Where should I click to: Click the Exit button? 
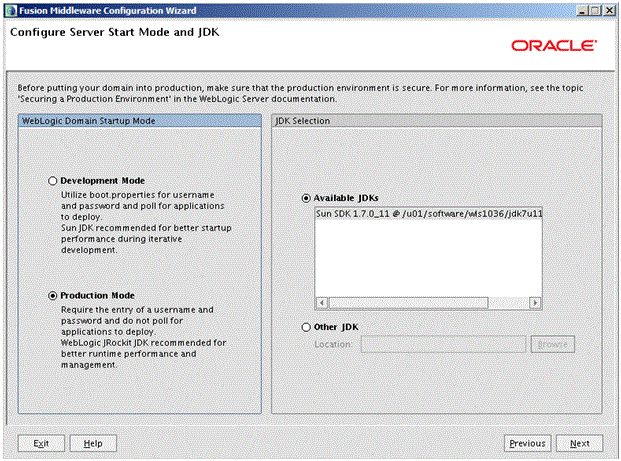(x=41, y=443)
